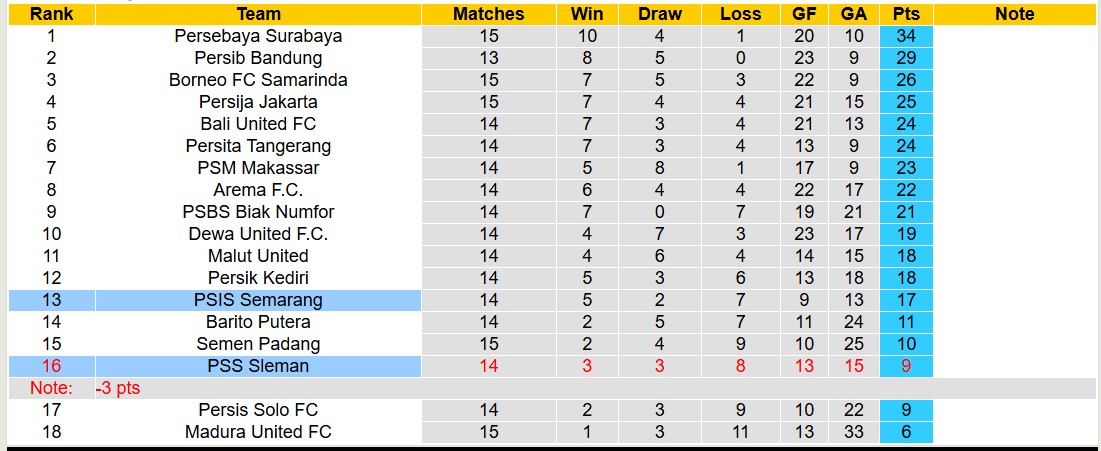Click the Rank column header

coord(51,14)
